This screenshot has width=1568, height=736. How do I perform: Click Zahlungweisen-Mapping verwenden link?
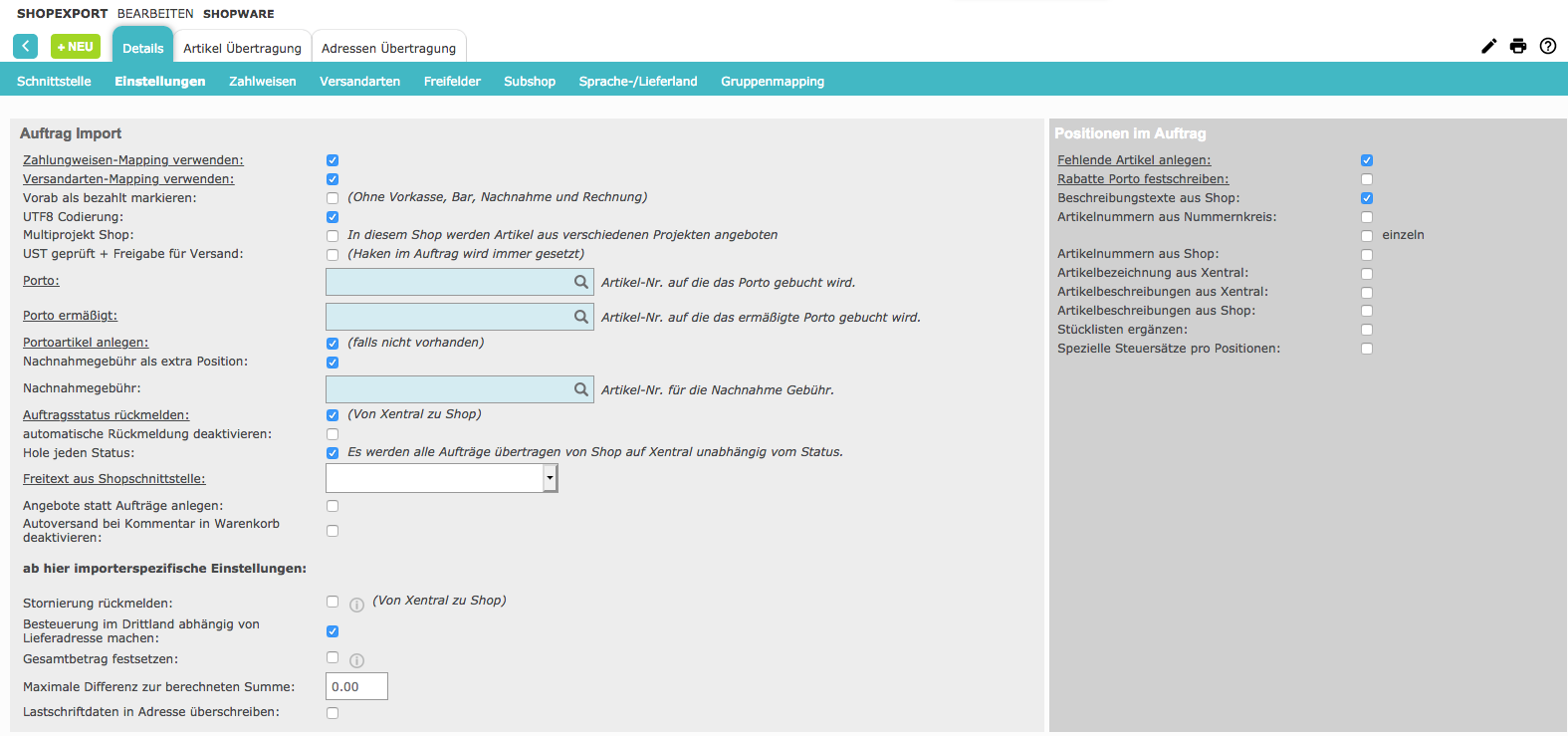click(x=132, y=160)
